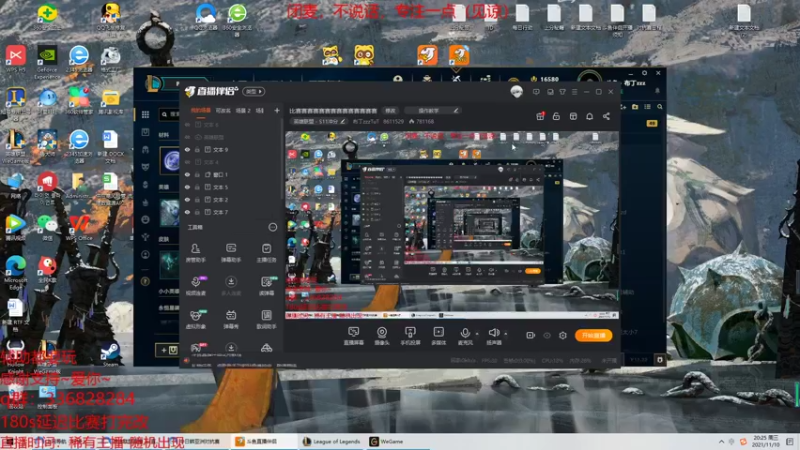Click the stream preview canvas
The width and height of the screenshot is (800, 450).
(x=452, y=225)
